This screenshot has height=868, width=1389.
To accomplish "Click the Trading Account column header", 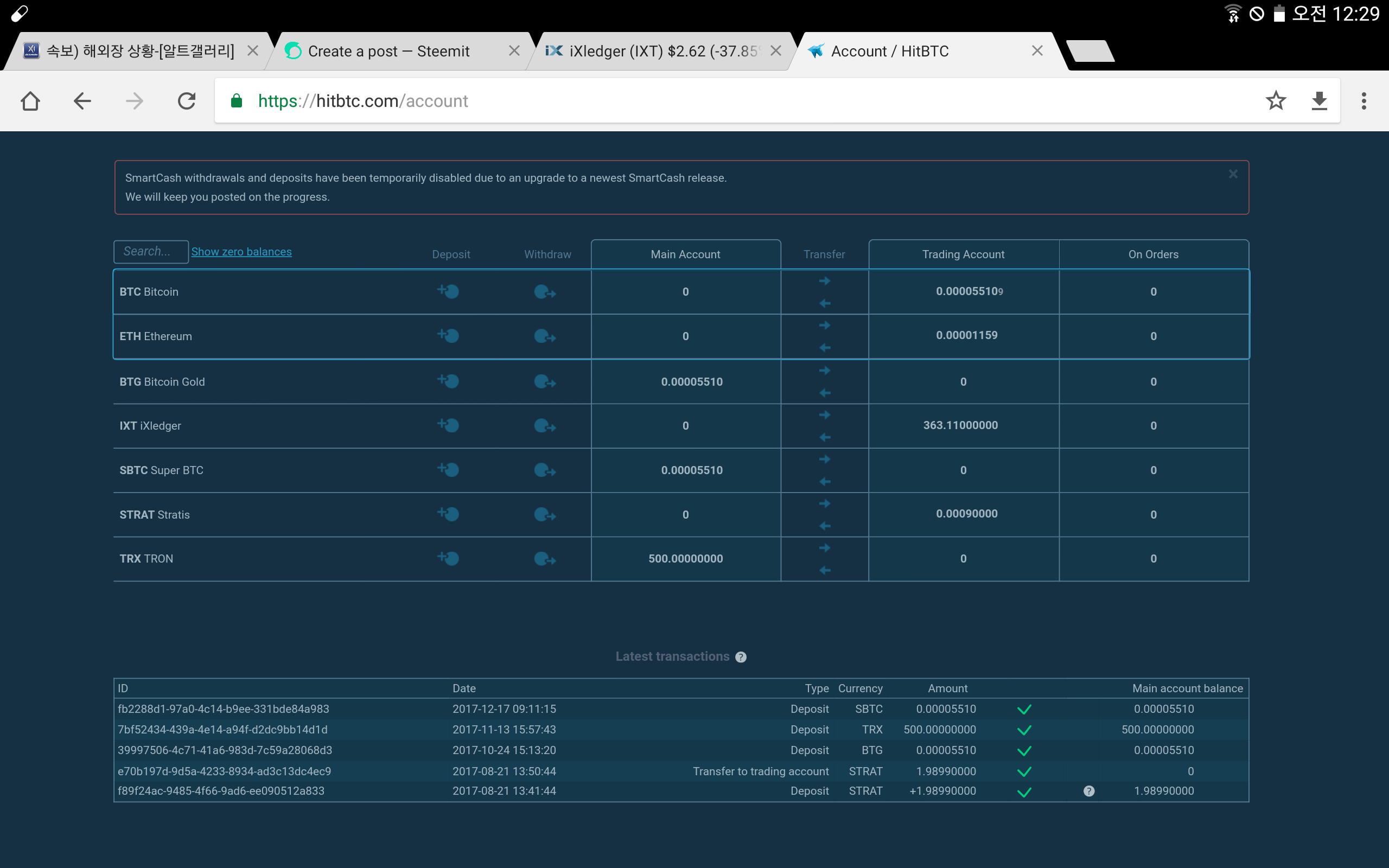I will (963, 254).
